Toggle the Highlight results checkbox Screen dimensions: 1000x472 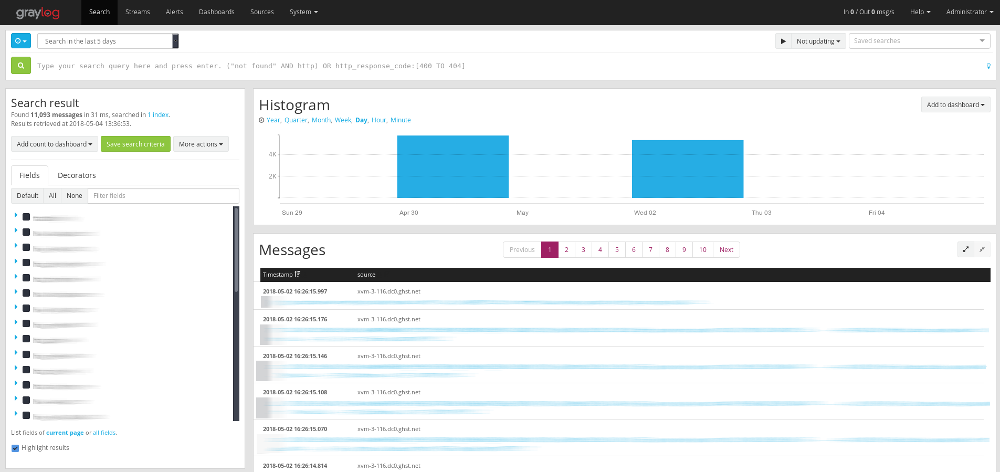[x=15, y=447]
